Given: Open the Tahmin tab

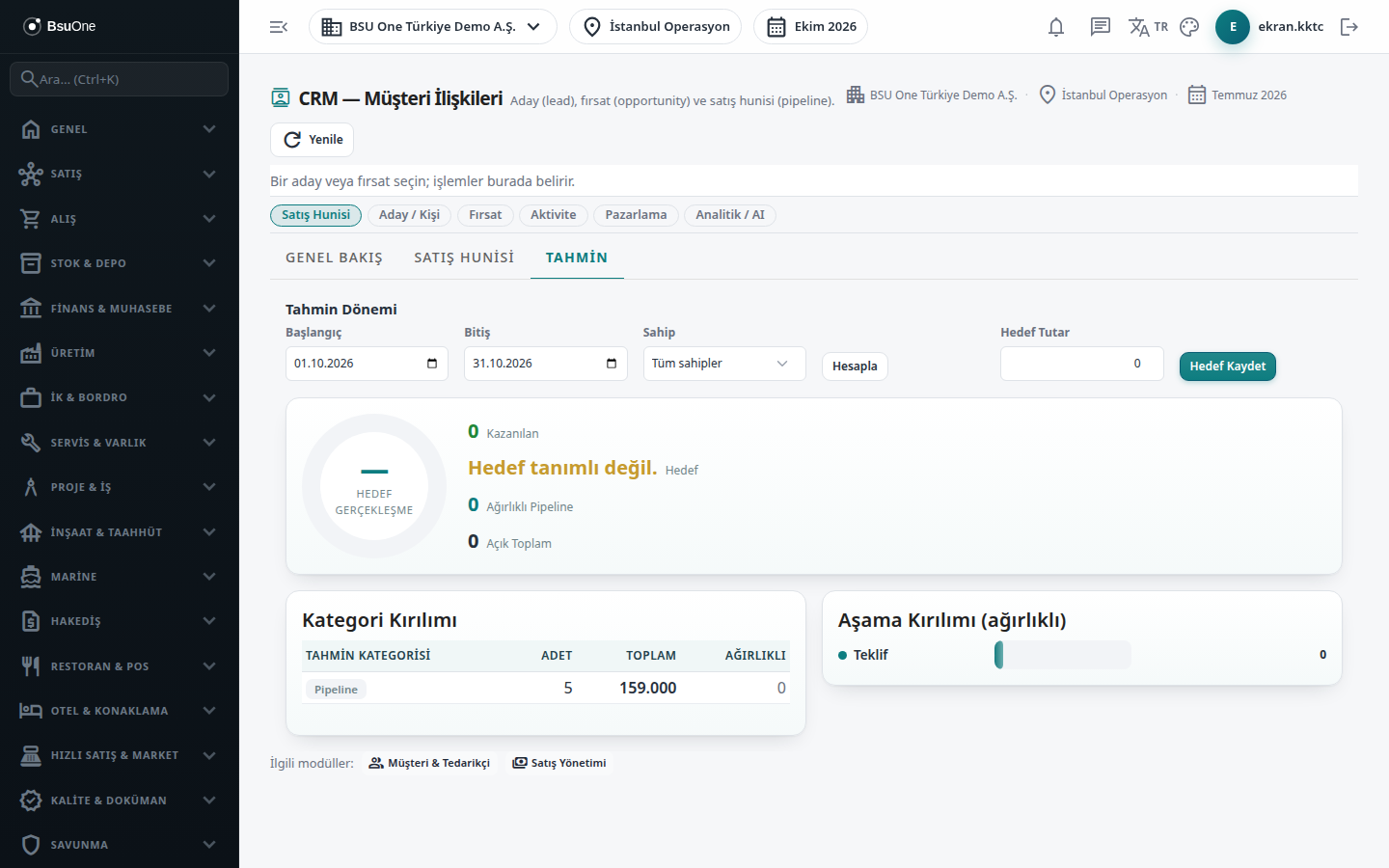Looking at the screenshot, I should coord(577,258).
